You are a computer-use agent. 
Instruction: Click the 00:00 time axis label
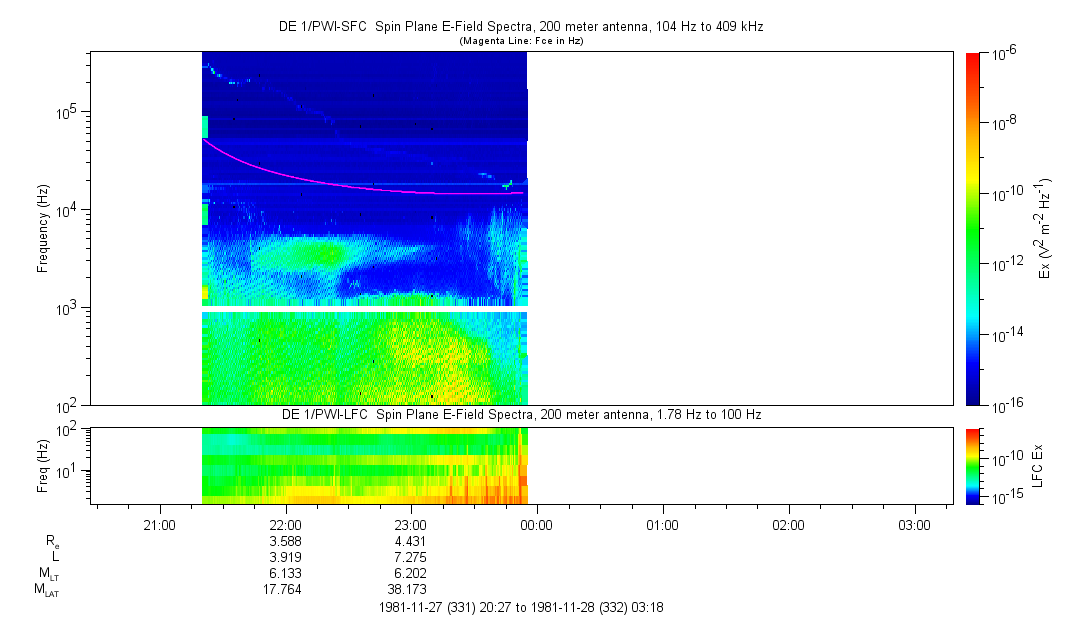tap(536, 525)
